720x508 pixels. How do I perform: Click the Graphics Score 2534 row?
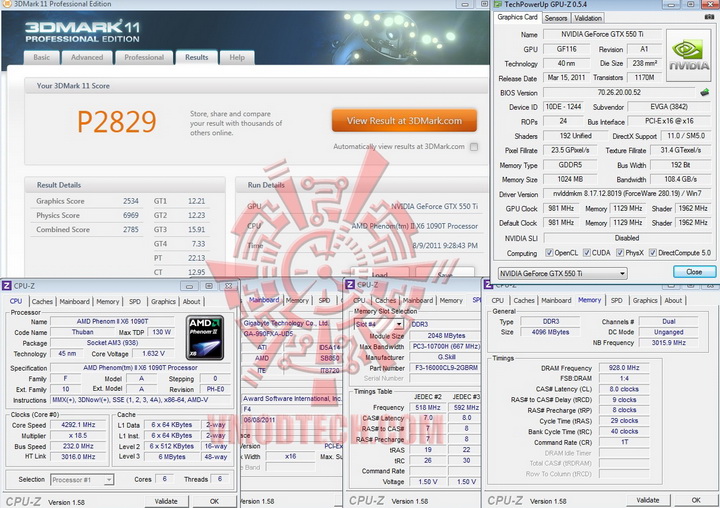87,201
